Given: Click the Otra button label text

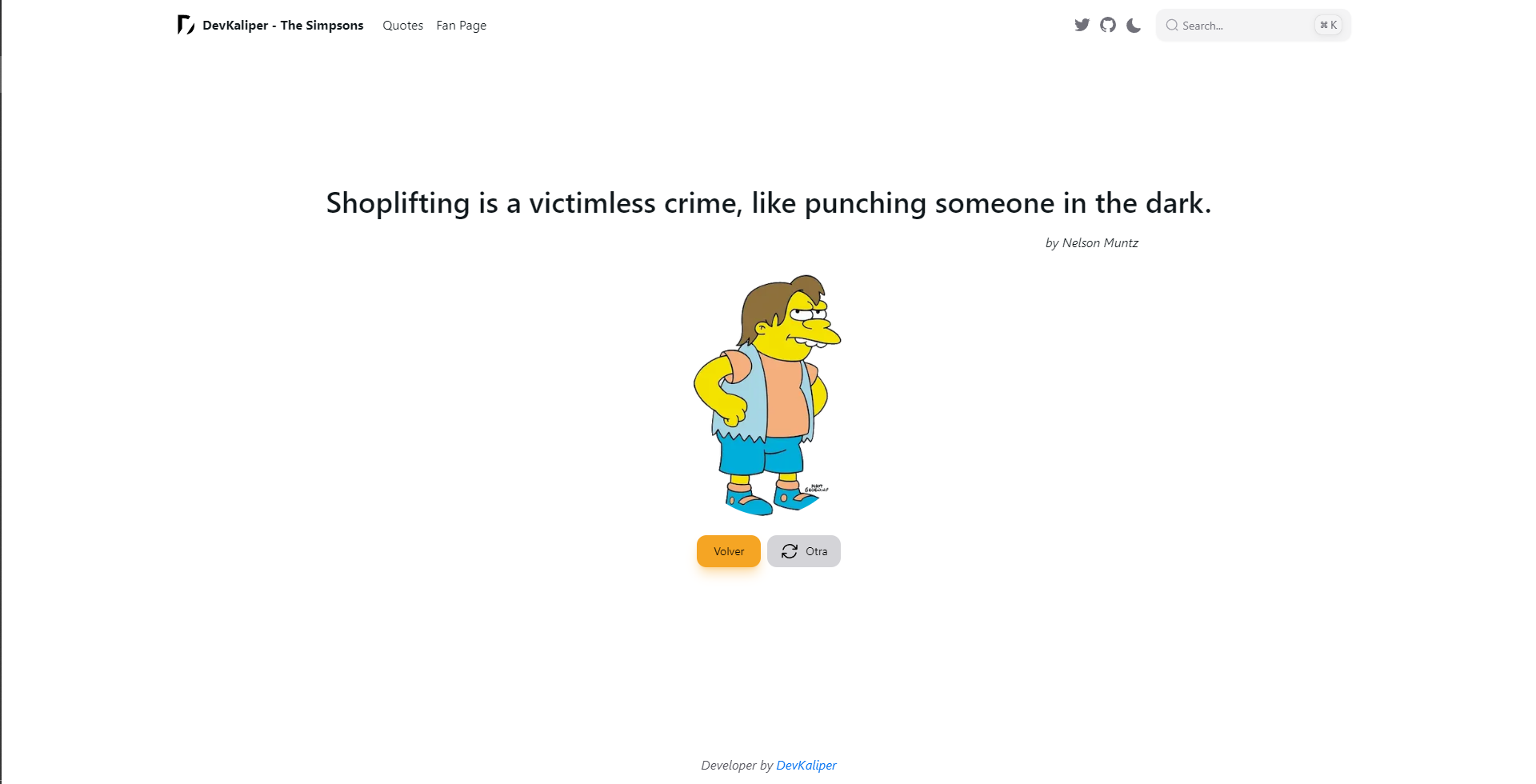Looking at the screenshot, I should click(x=816, y=550).
